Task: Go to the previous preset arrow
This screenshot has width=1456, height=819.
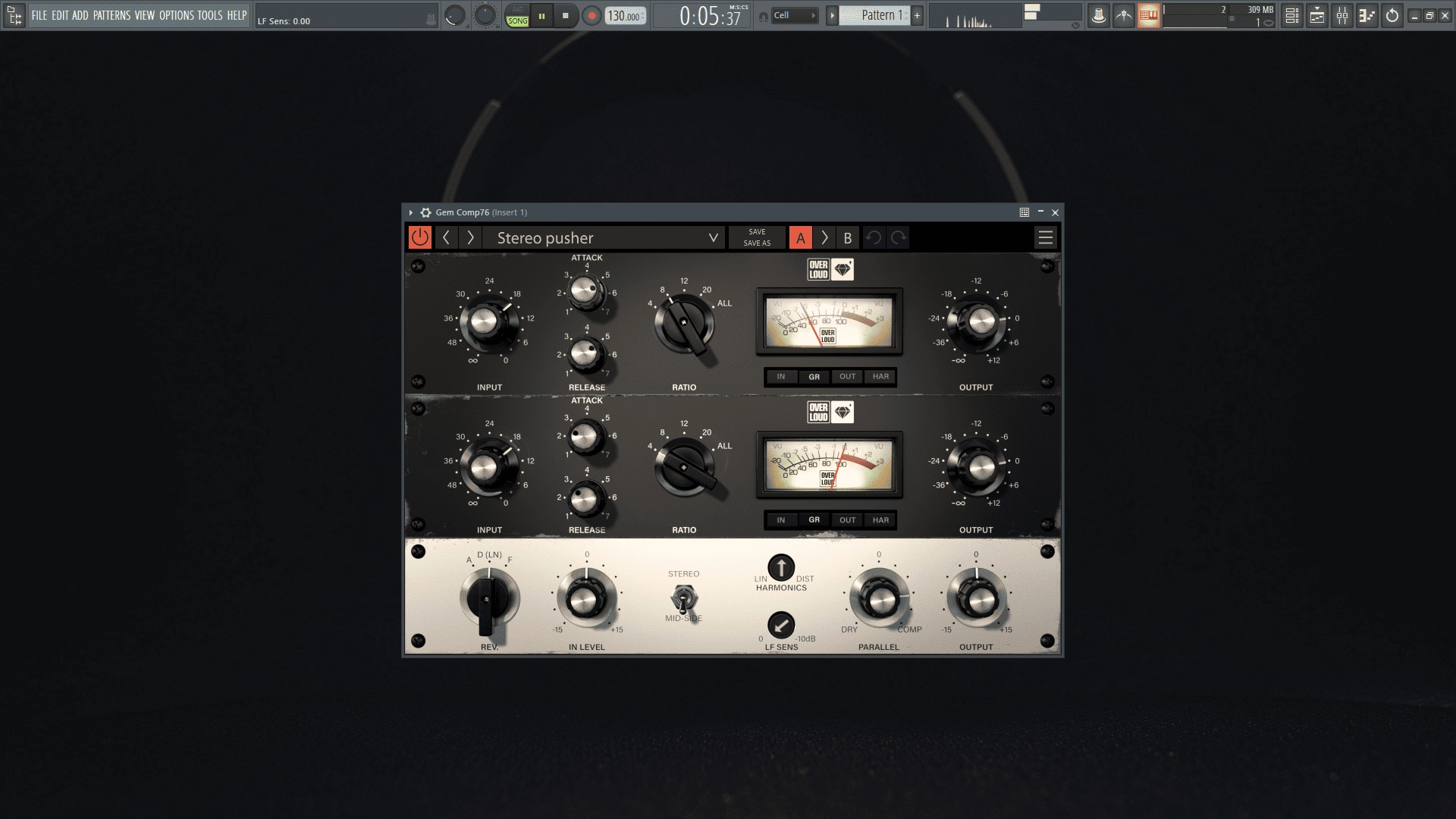Action: [446, 238]
